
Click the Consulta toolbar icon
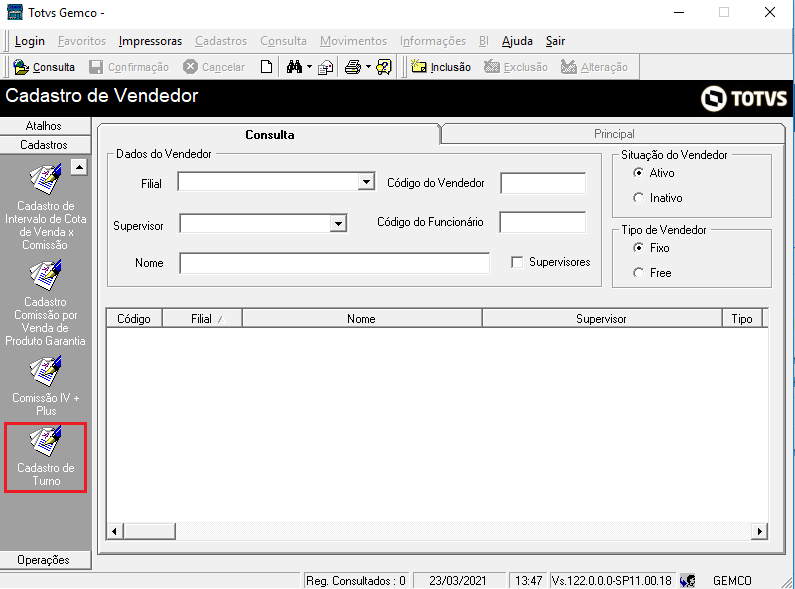click(x=21, y=67)
